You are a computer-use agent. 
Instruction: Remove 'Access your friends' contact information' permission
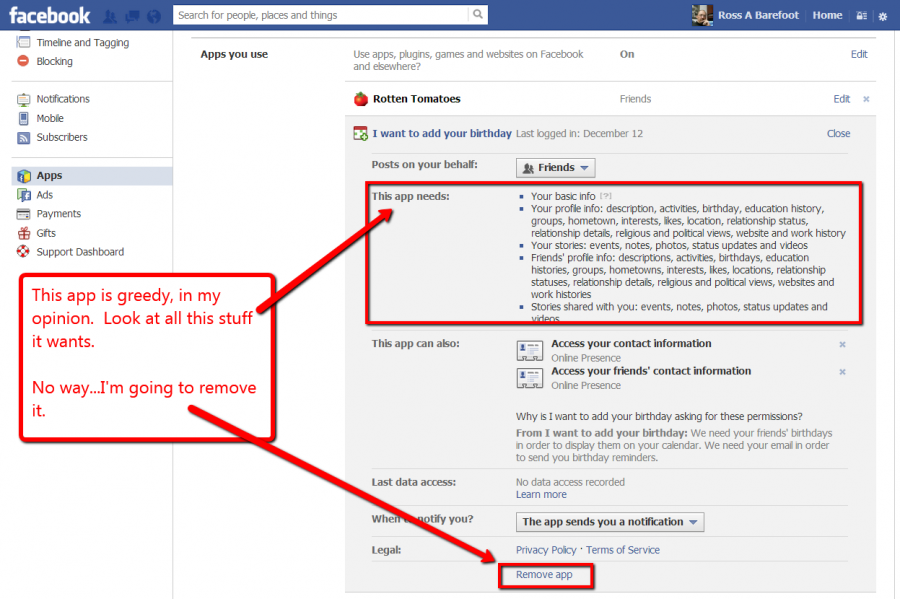[x=842, y=372]
